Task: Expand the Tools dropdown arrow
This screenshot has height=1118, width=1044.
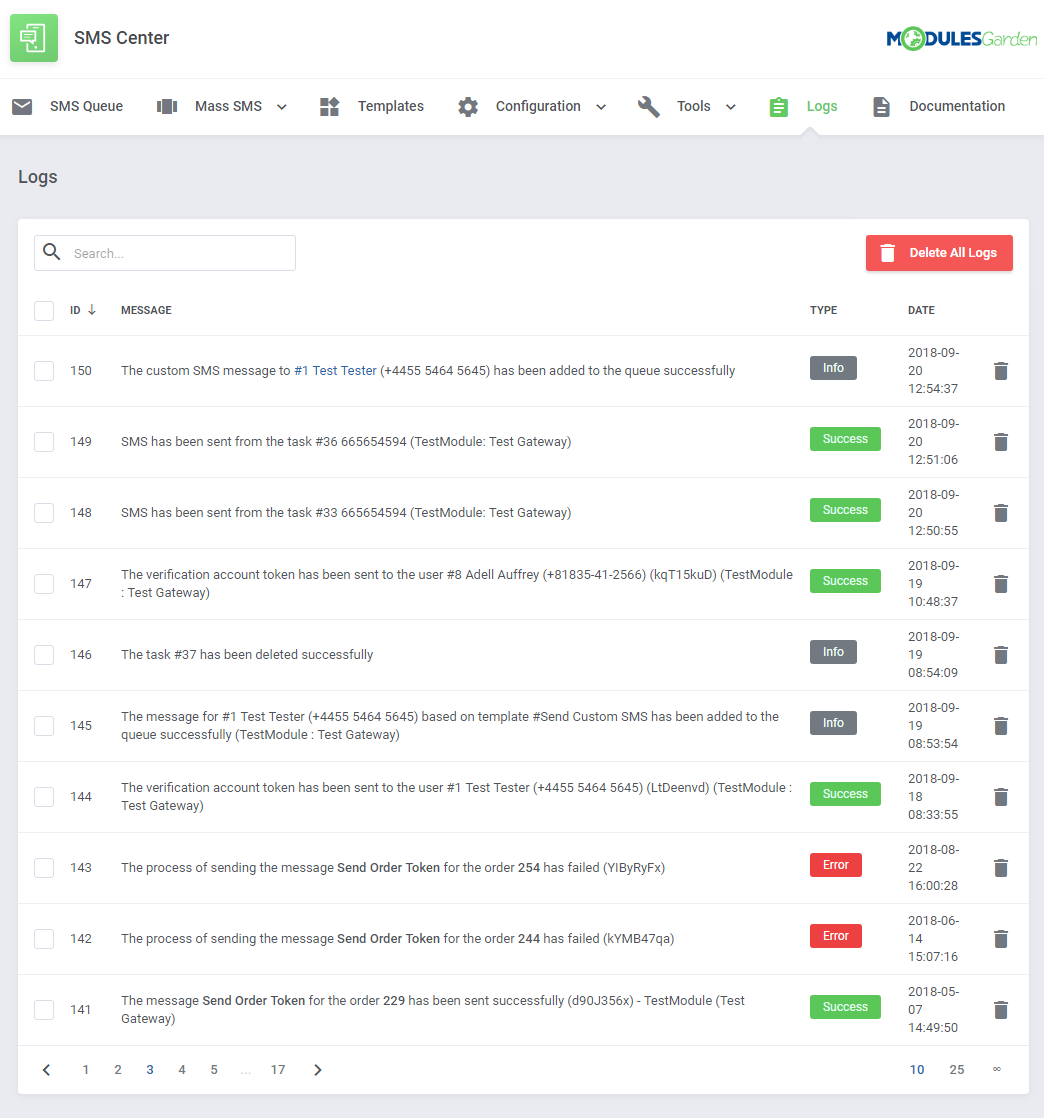Action: click(x=731, y=107)
